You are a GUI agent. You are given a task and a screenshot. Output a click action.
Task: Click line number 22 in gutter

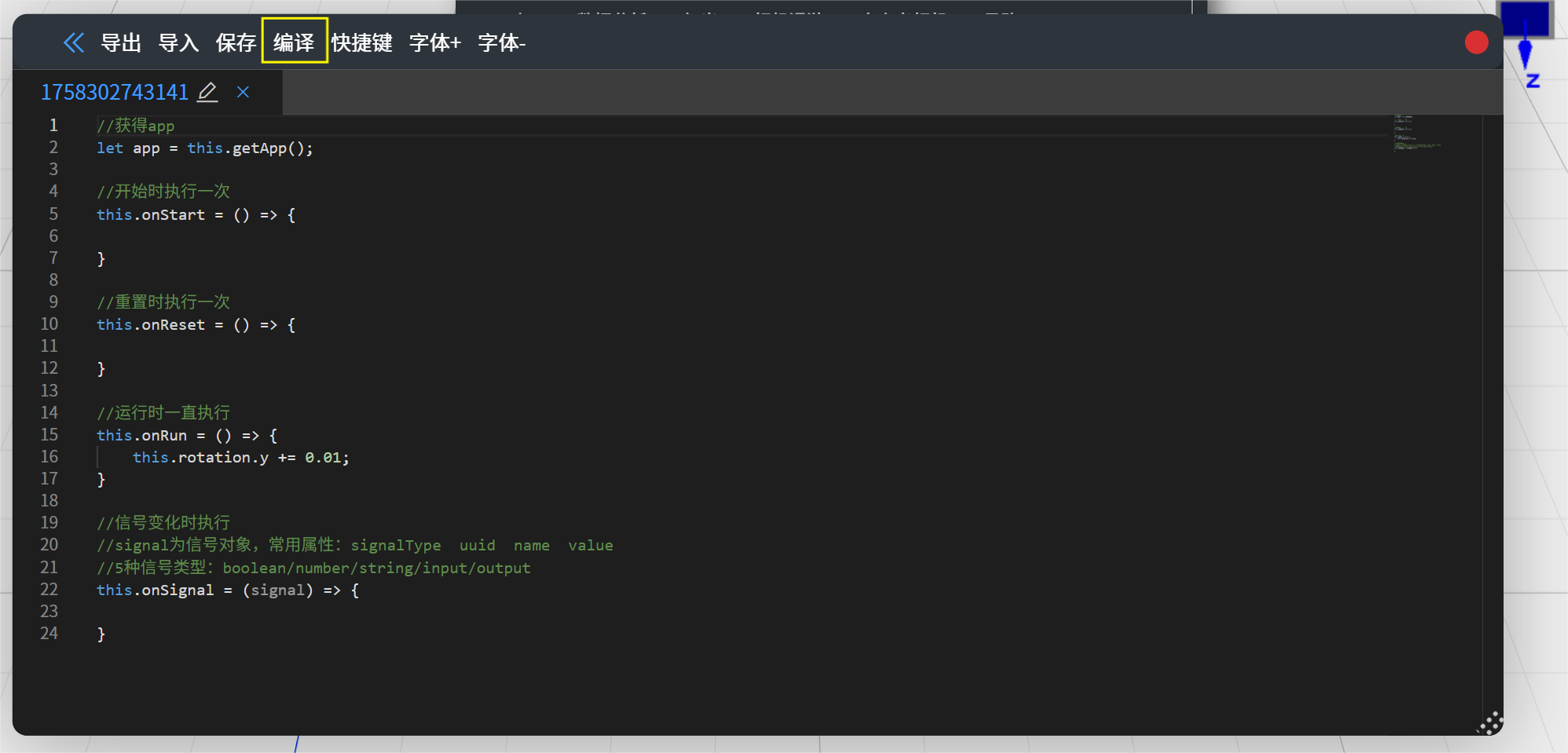click(49, 590)
